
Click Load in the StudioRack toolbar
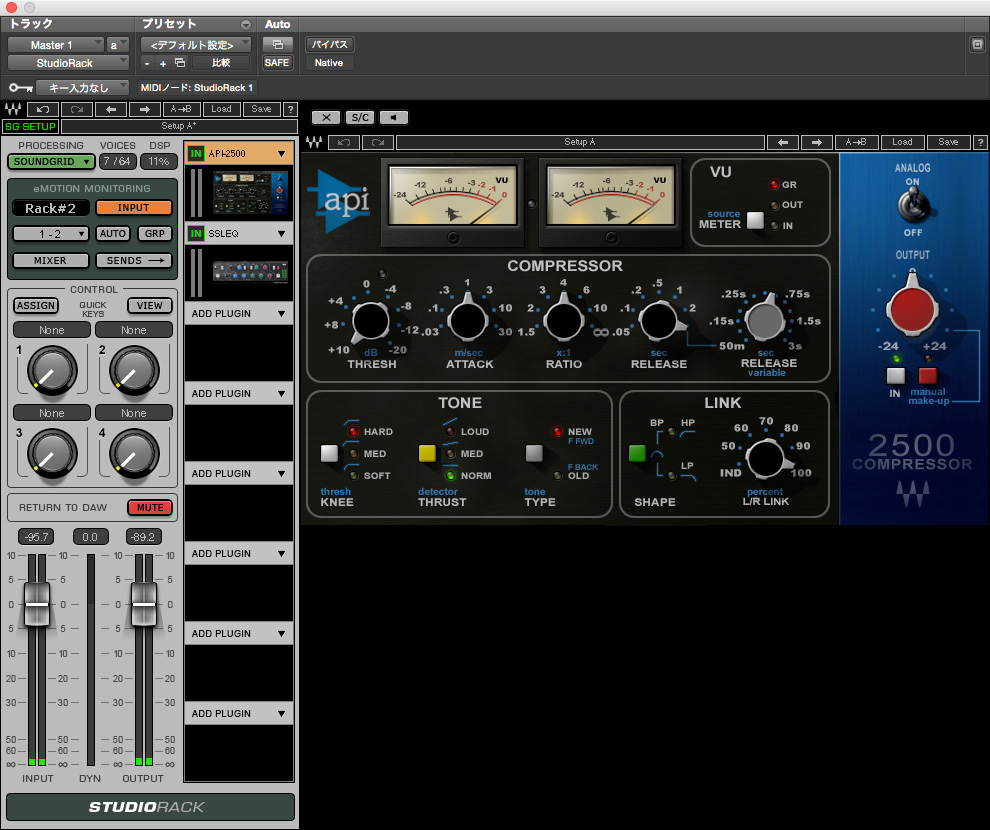[x=221, y=109]
